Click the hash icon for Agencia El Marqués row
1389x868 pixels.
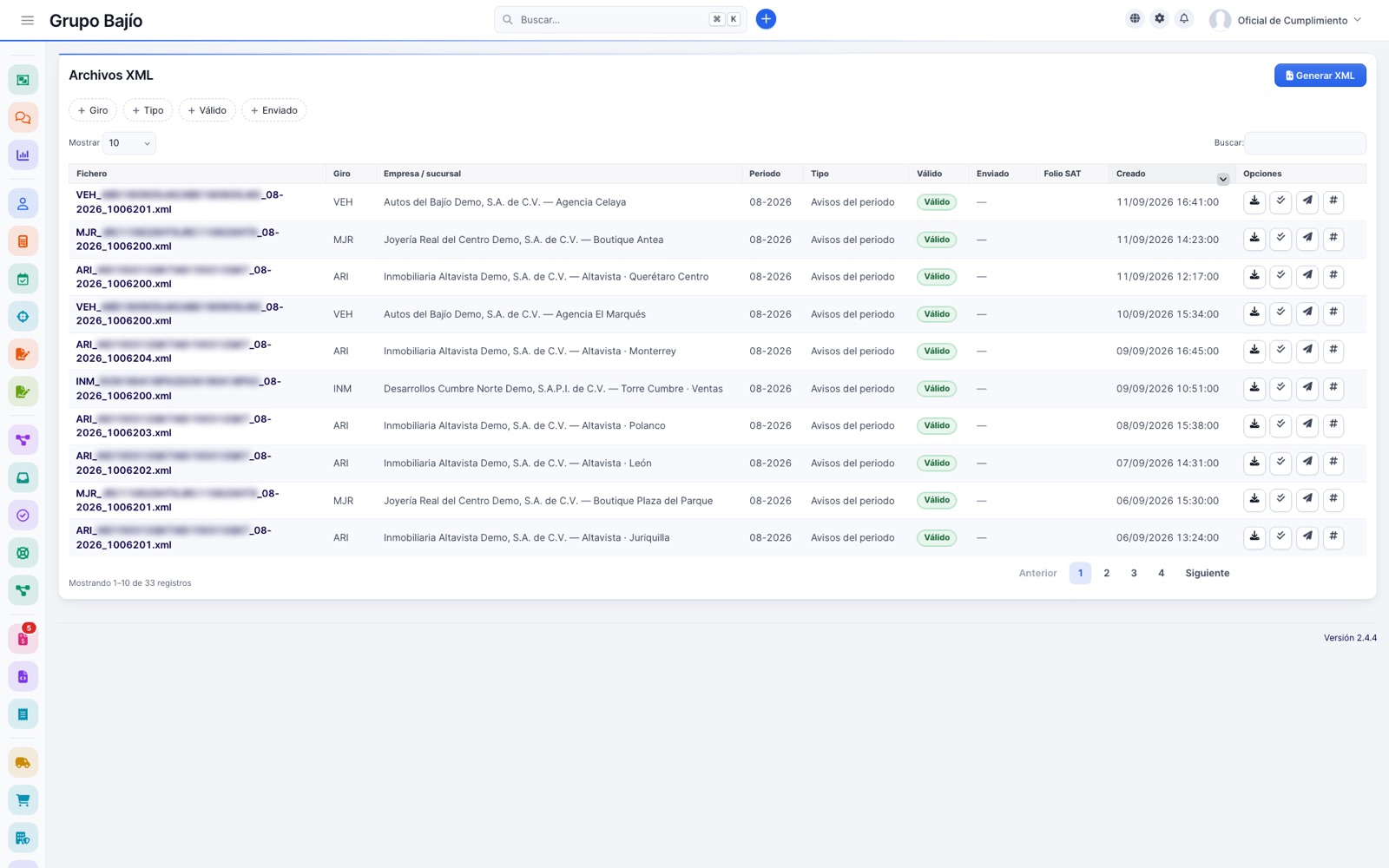[x=1333, y=313]
